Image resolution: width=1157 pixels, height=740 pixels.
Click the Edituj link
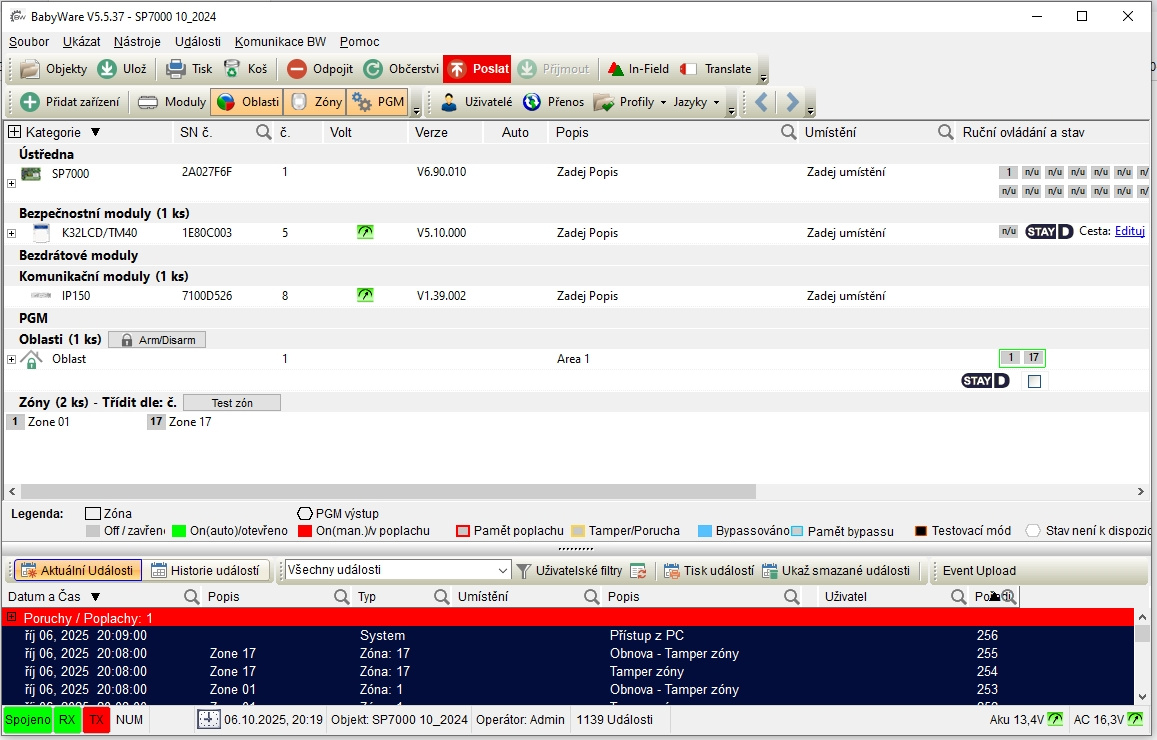tap(1129, 232)
